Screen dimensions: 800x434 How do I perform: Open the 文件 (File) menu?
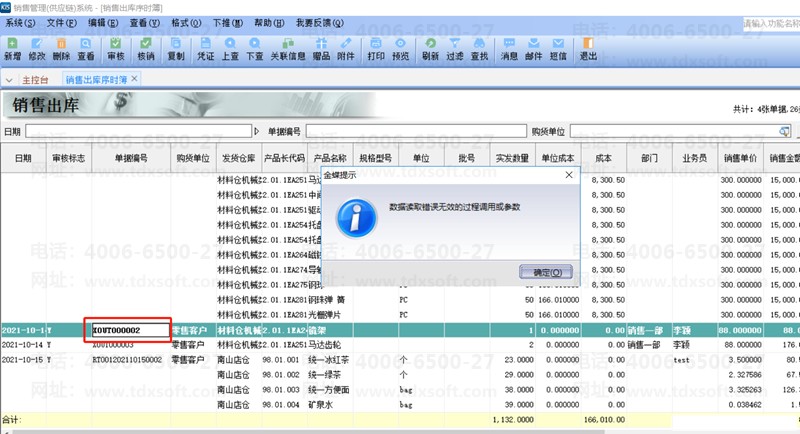[x=61, y=21]
